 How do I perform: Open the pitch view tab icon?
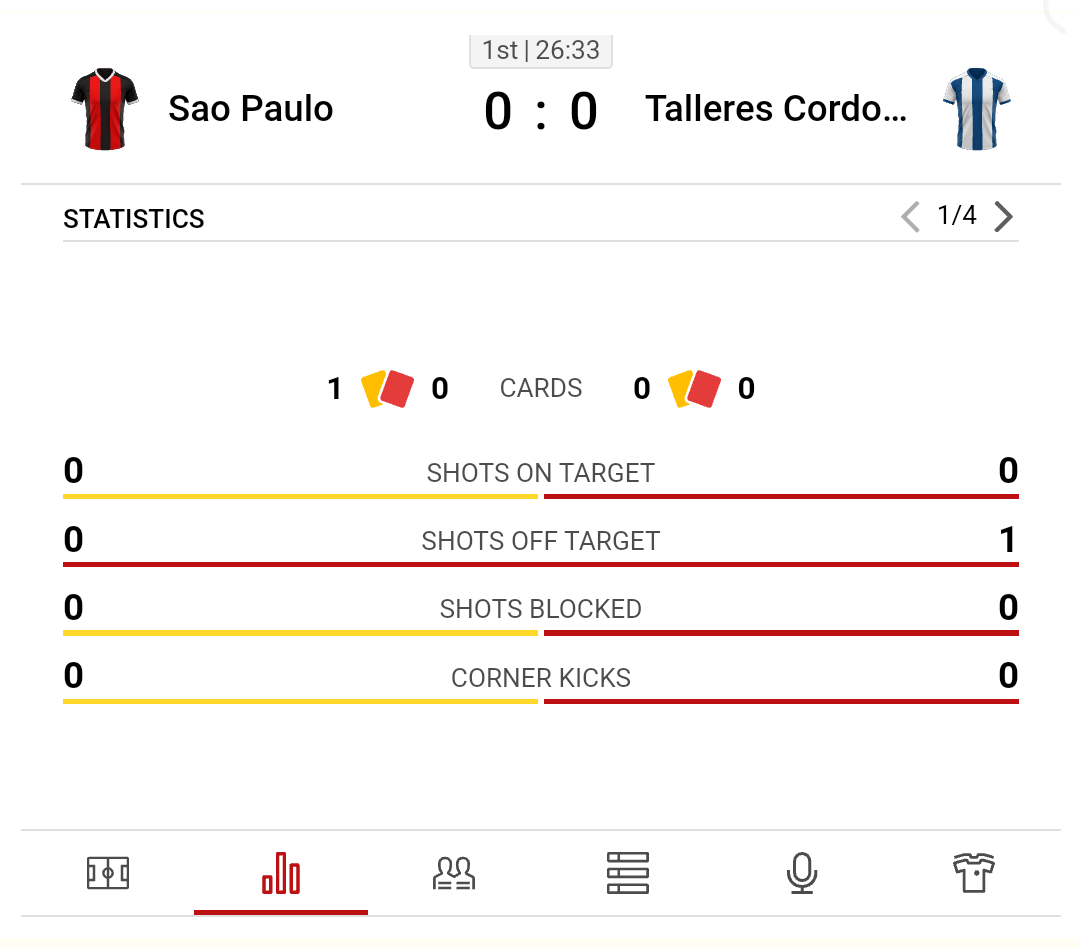pos(108,874)
